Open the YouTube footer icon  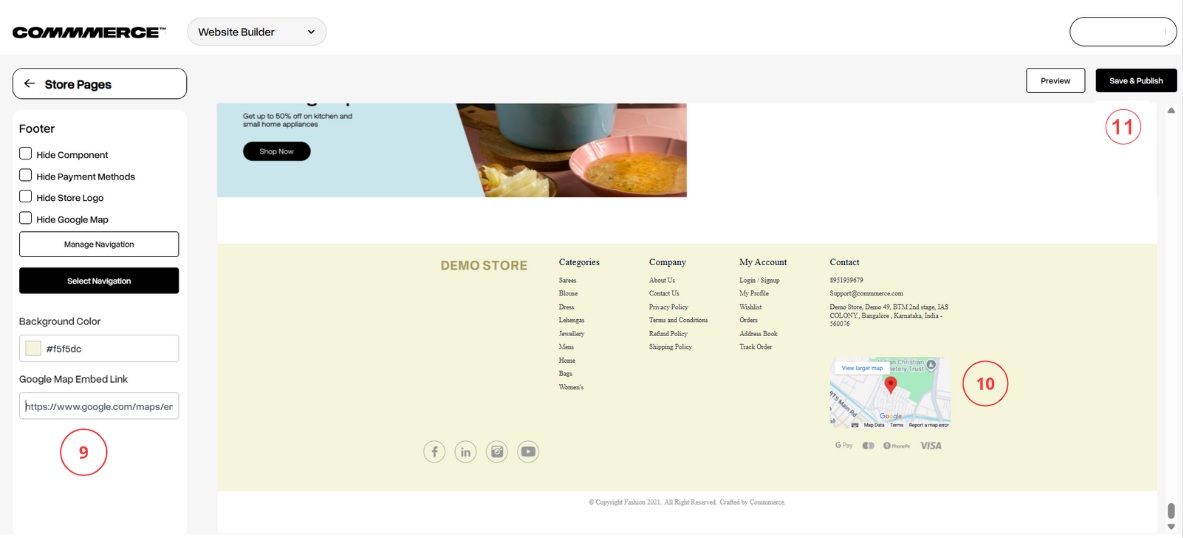[x=528, y=452]
